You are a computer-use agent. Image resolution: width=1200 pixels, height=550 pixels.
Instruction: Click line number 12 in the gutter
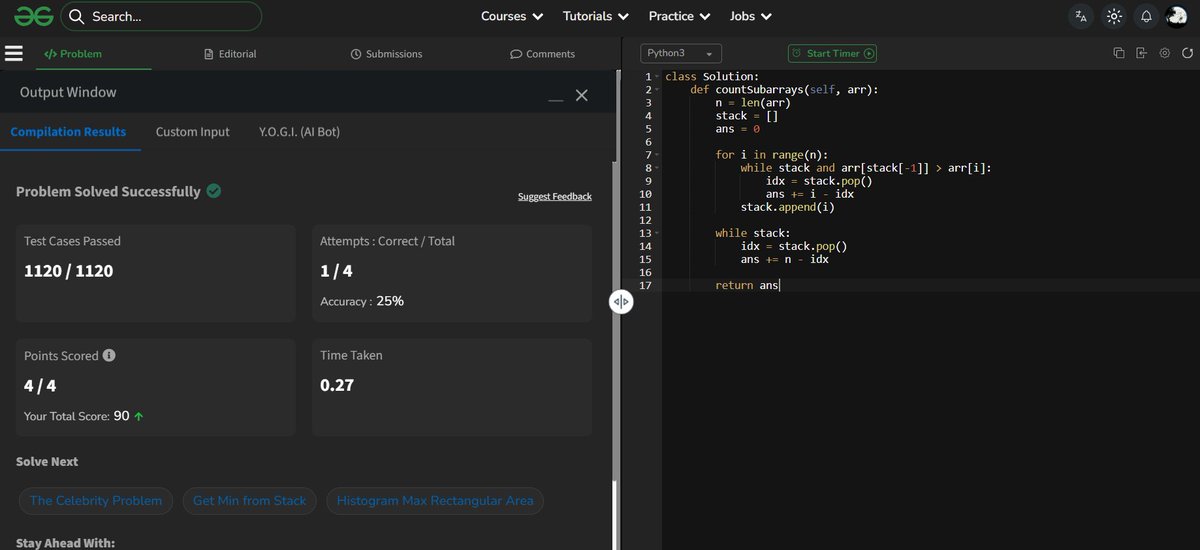pos(646,220)
